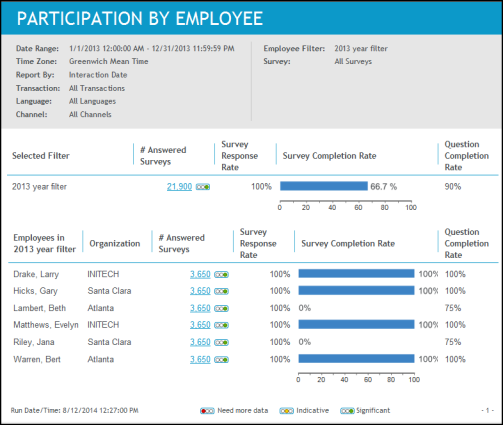Image resolution: width=503 pixels, height=425 pixels.
Task: Click significance icon in Hicks, Gary row
Action: pyautogui.click(x=221, y=291)
